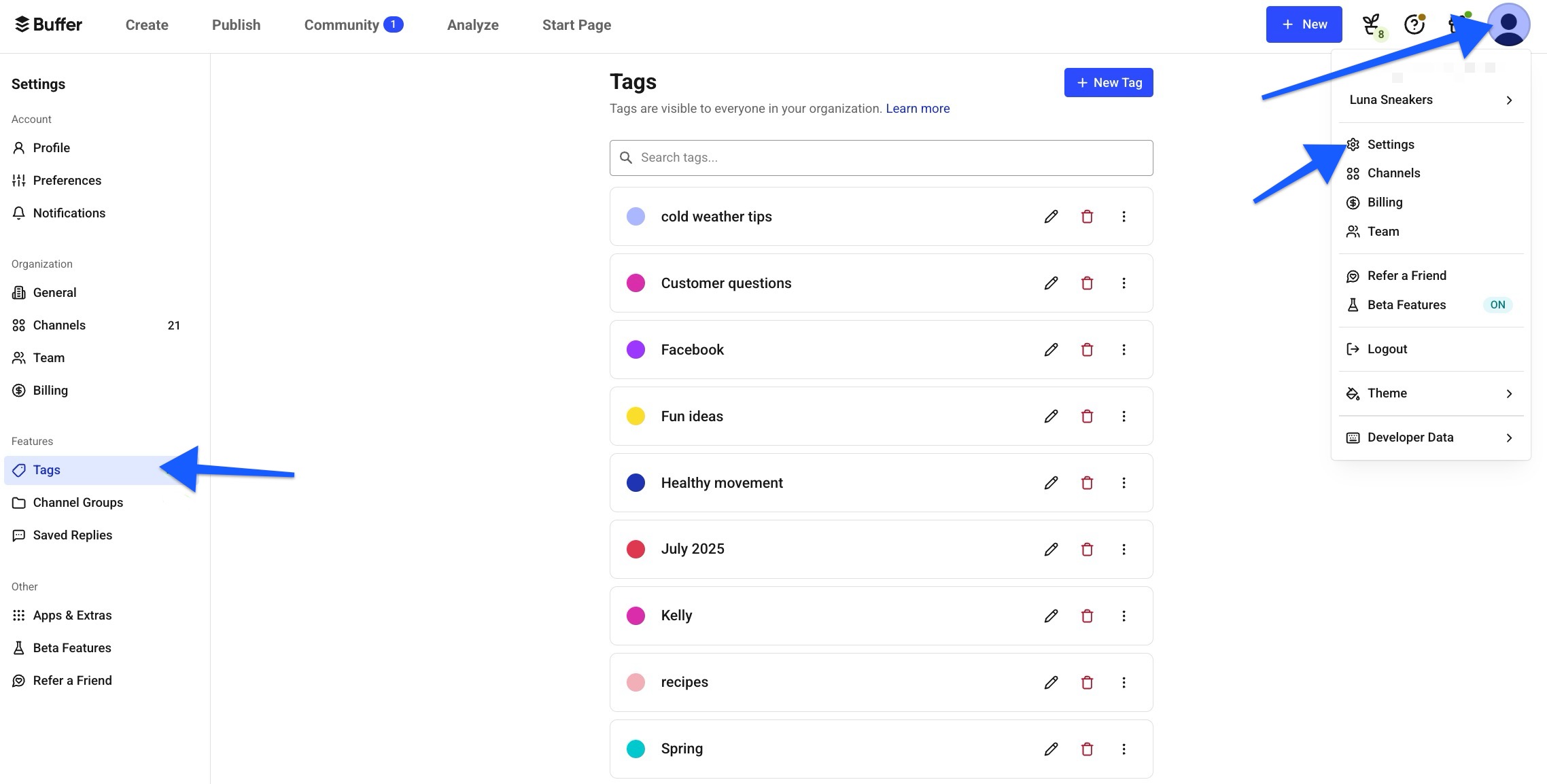Edit the recipes tag

point(1051,682)
